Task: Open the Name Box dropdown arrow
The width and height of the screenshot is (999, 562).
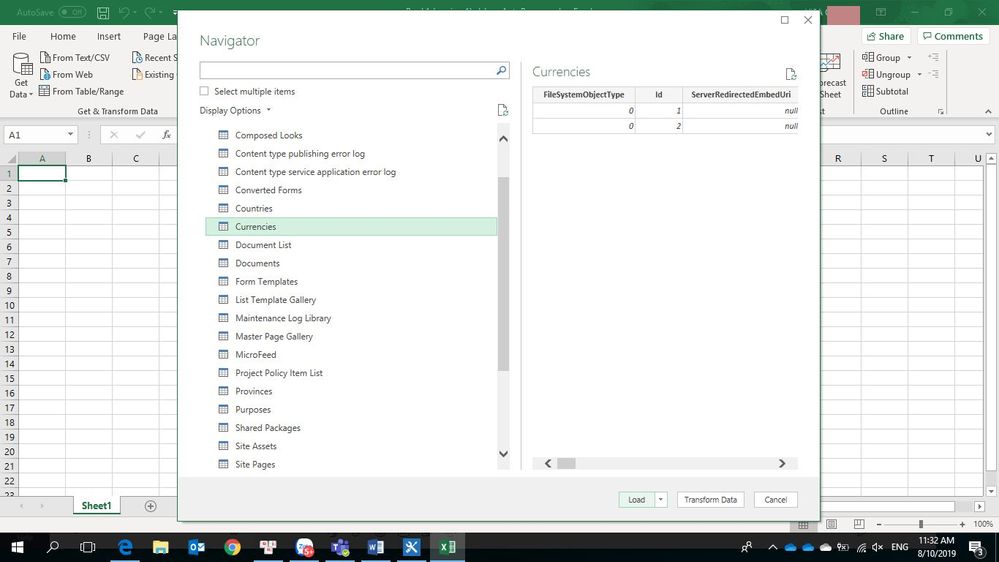Action: [x=70, y=134]
